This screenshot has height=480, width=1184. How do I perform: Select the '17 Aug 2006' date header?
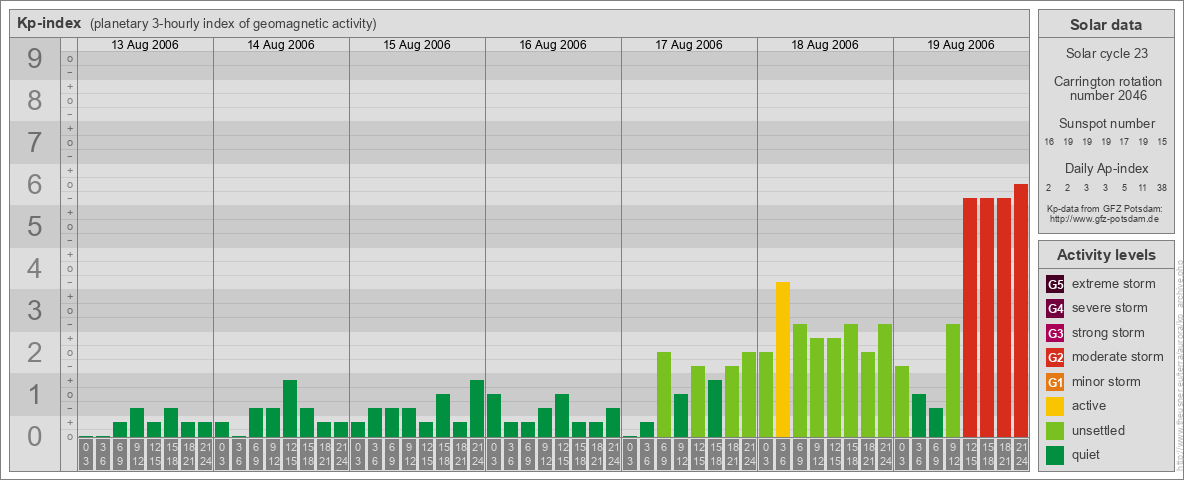click(x=689, y=45)
